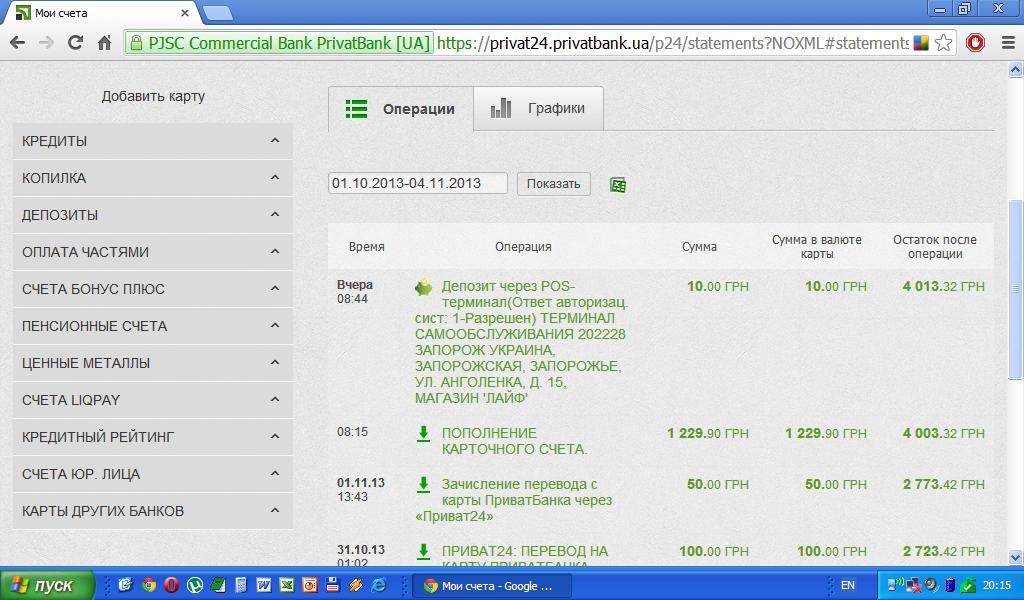Click the red adblock extension icon
This screenshot has height=600, width=1024.
(975, 43)
